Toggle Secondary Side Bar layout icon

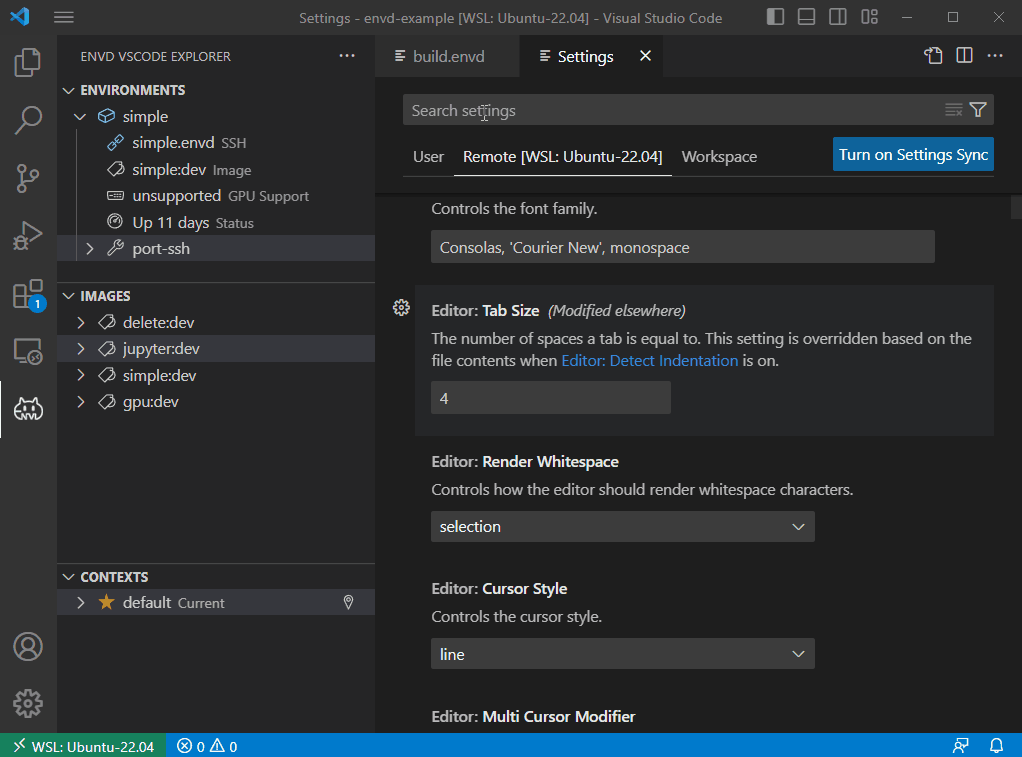[x=838, y=17]
